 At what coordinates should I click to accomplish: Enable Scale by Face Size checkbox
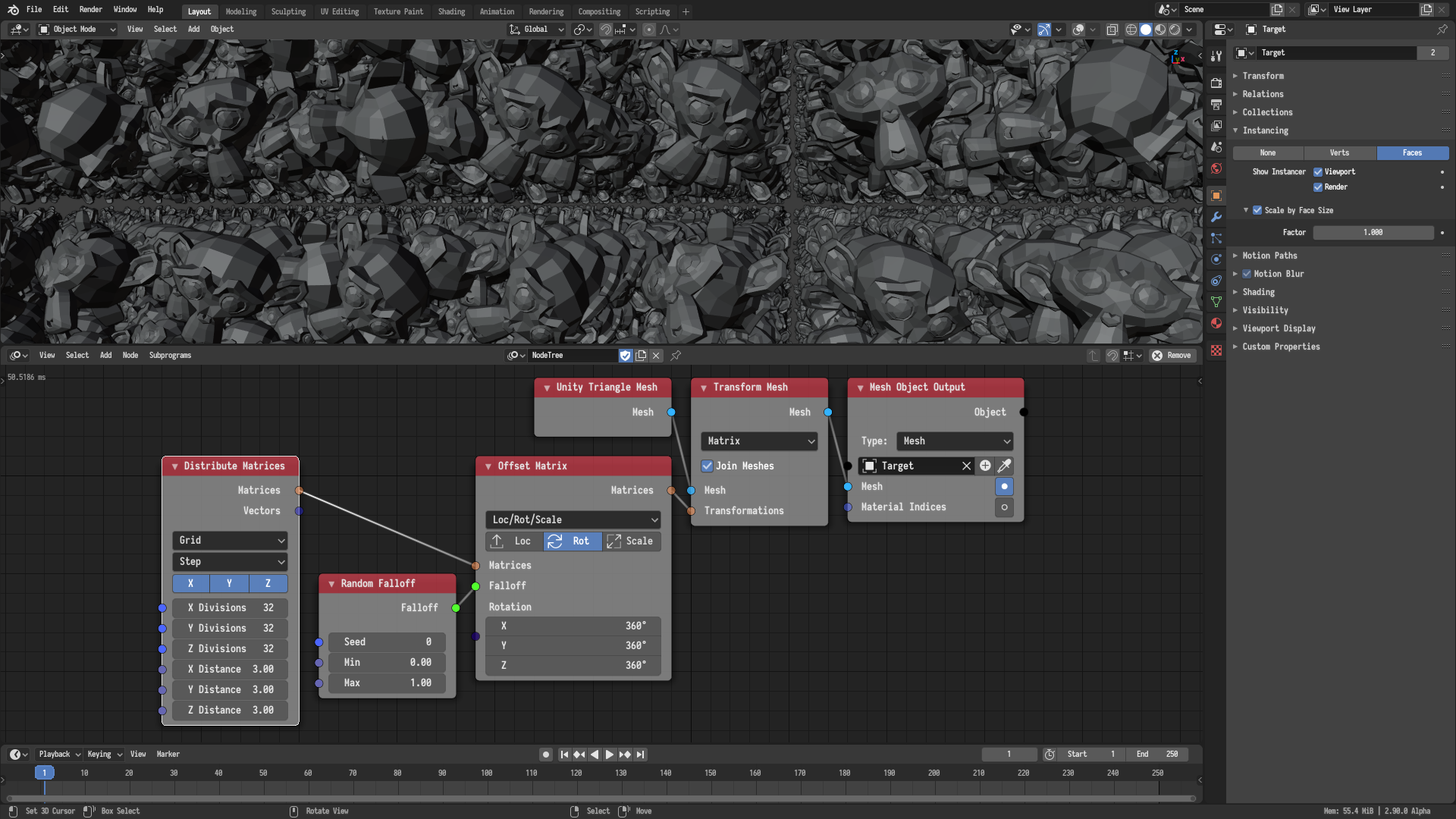click(1253, 210)
